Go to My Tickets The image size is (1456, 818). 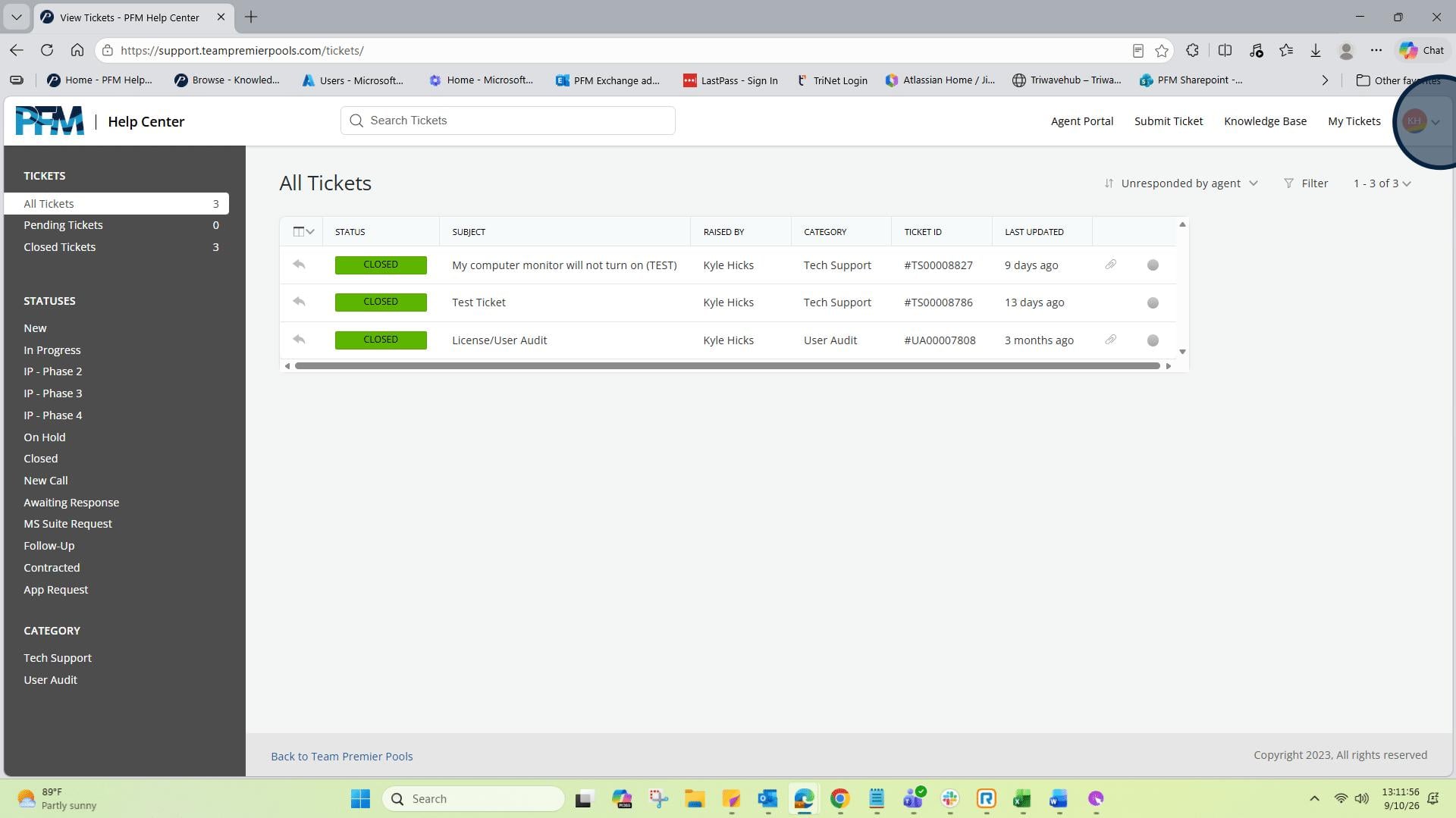click(x=1354, y=121)
